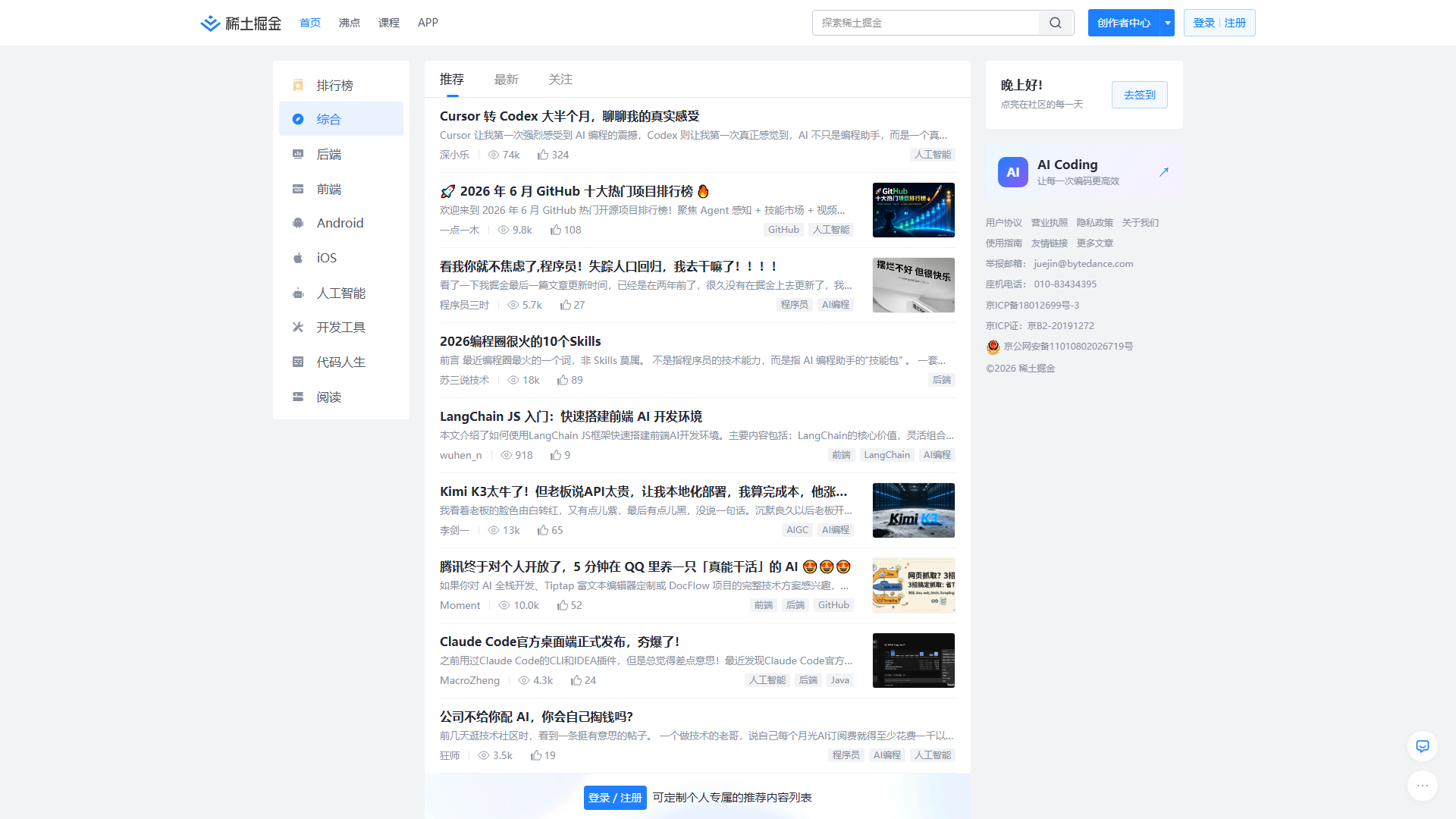Screen dimensions: 1456x819
Task: Click the iOS apple icon
Action: click(298, 258)
